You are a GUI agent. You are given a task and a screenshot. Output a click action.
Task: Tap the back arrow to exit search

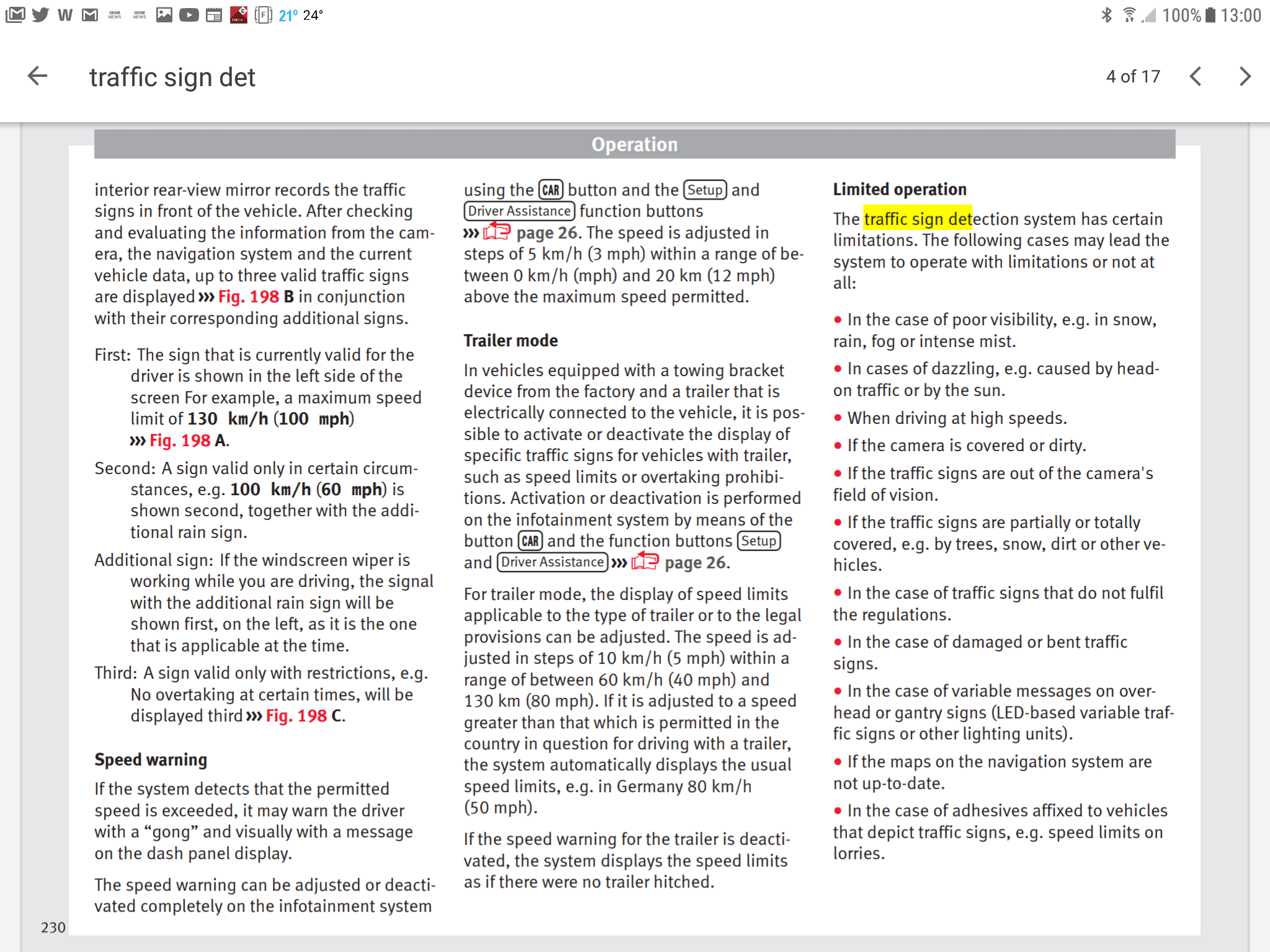click(38, 76)
